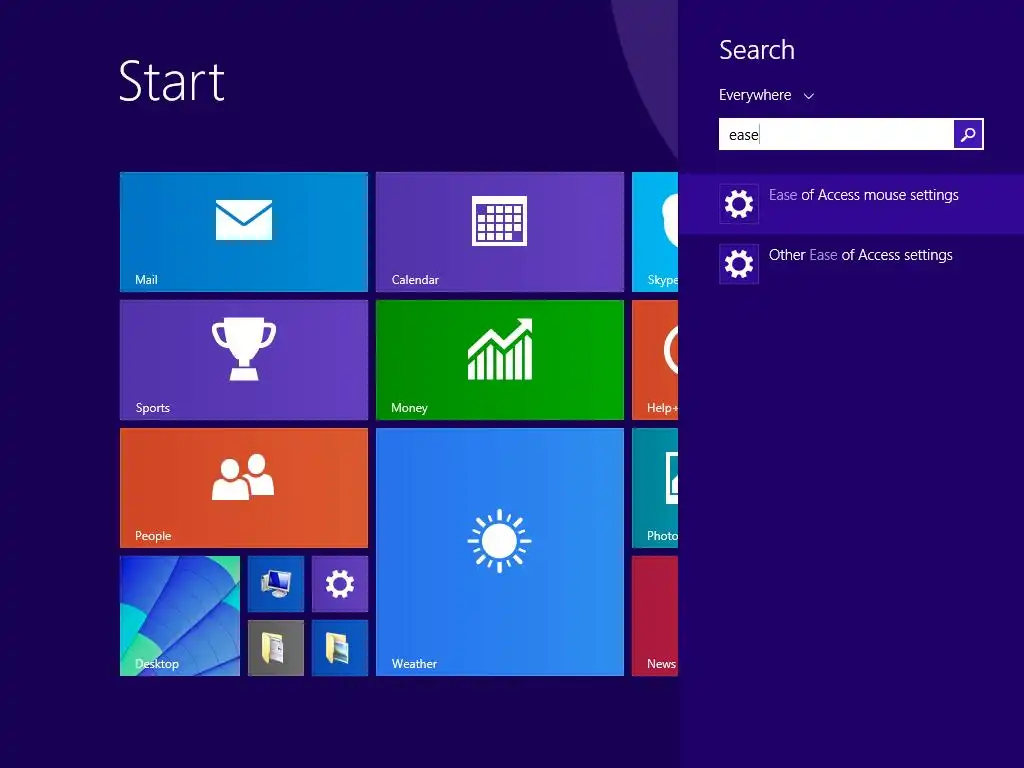Open the Help+Tips tile
Image resolution: width=1024 pixels, height=768 pixels.
(655, 360)
